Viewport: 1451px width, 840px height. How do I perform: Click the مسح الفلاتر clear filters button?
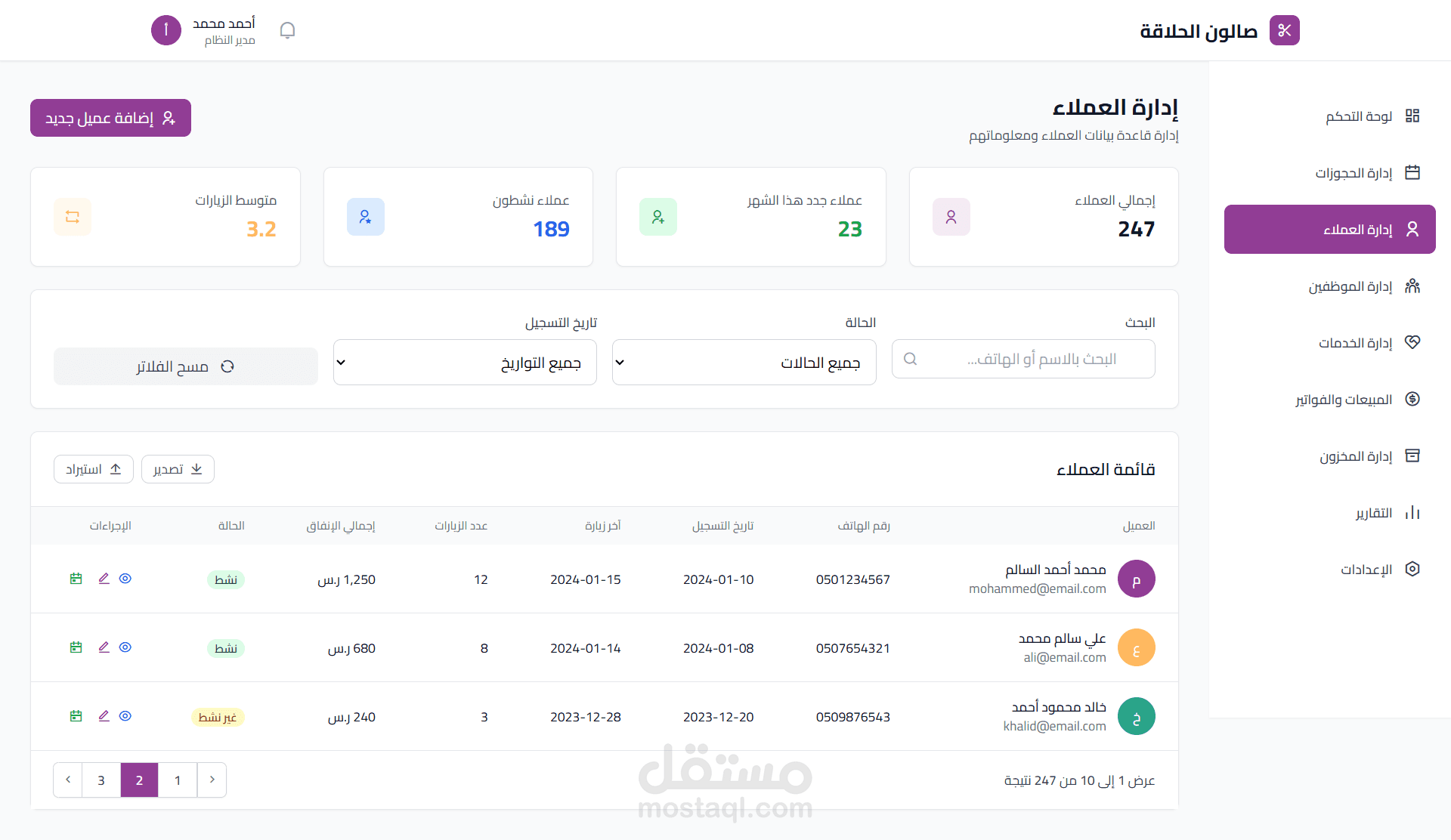click(185, 366)
